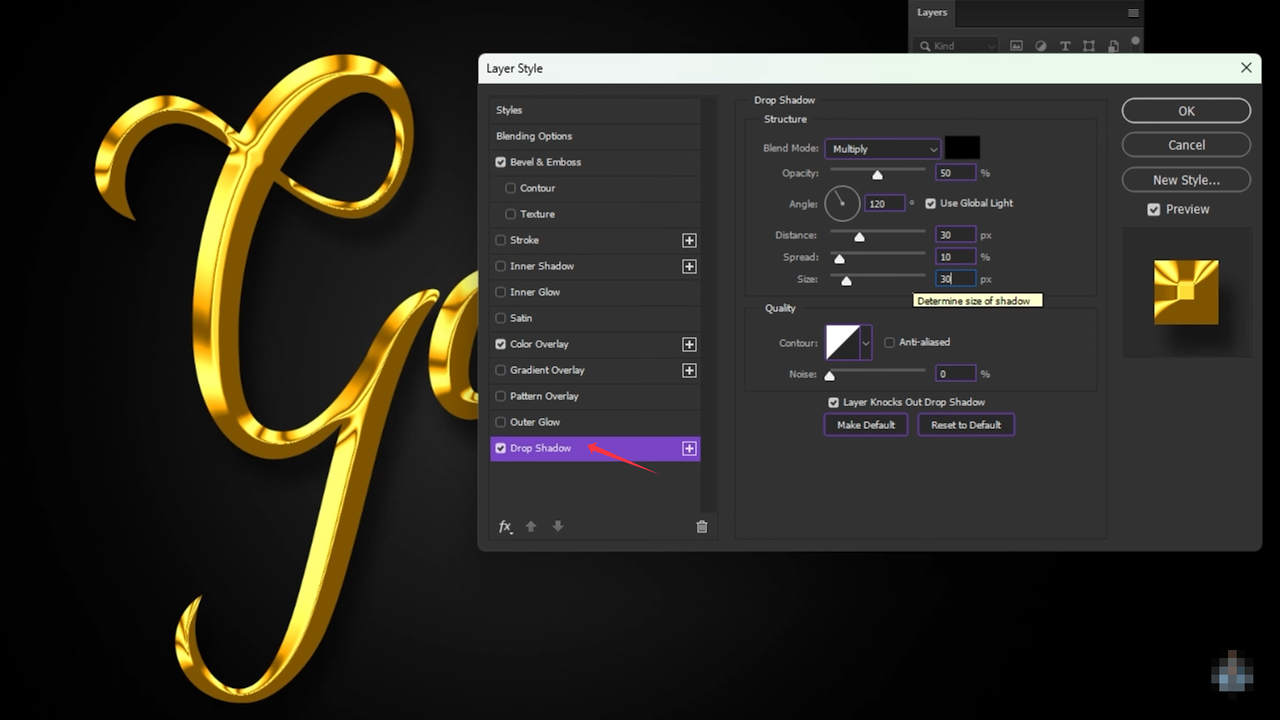Viewport: 1280px width, 720px height.
Task: Open the drop shadow color swatch
Action: click(962, 147)
